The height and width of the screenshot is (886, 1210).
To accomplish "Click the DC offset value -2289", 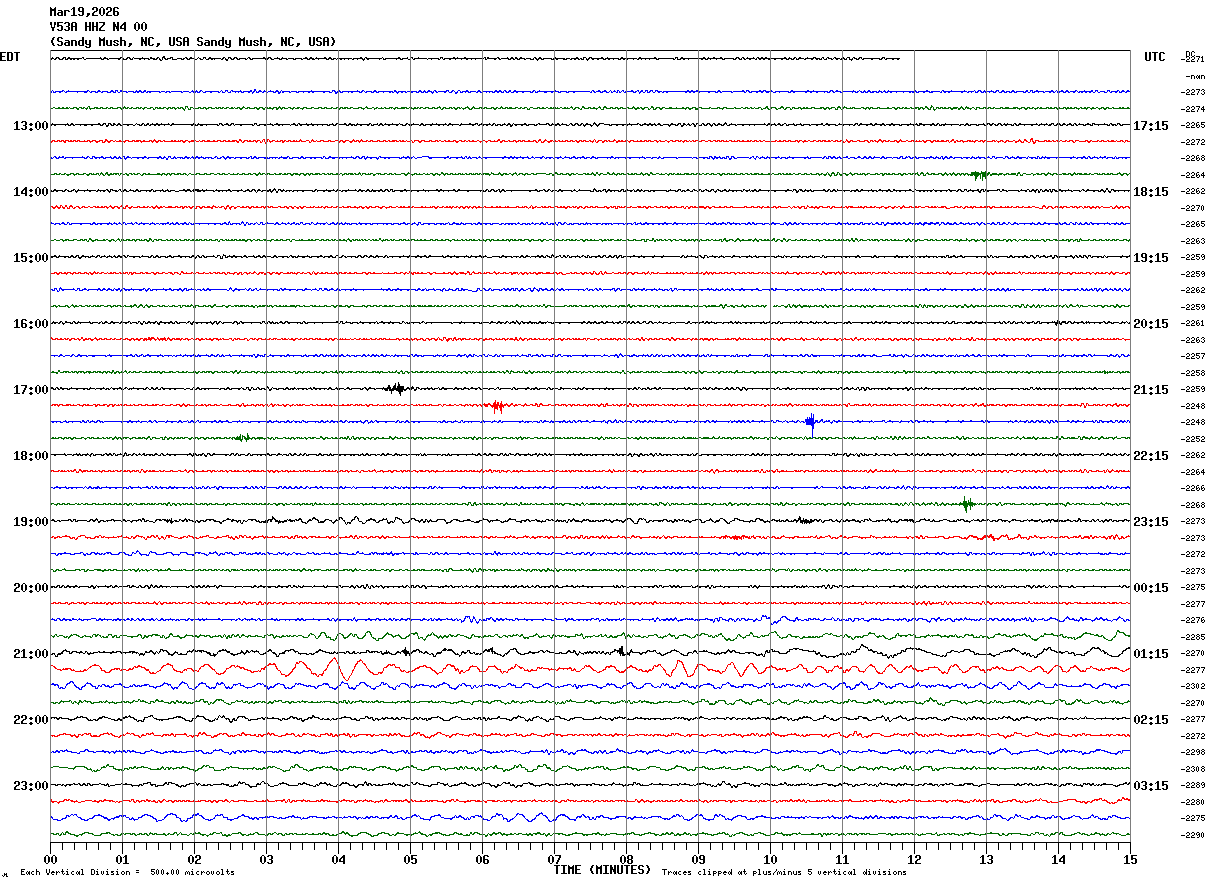I will pyautogui.click(x=1194, y=786).
